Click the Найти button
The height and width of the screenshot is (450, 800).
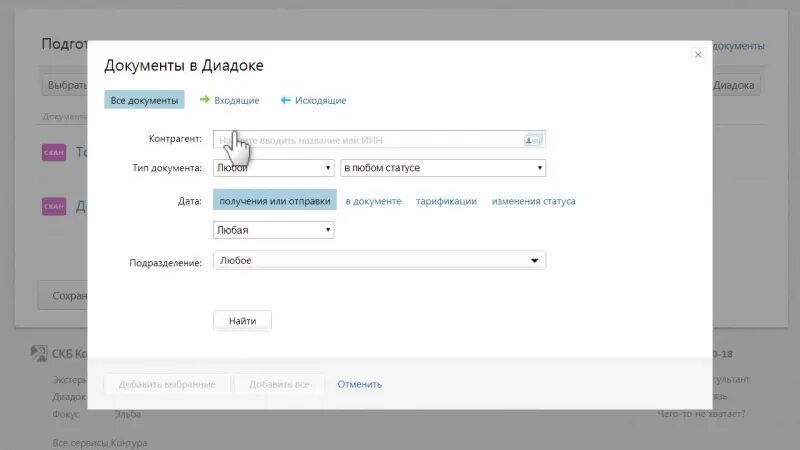pos(242,321)
